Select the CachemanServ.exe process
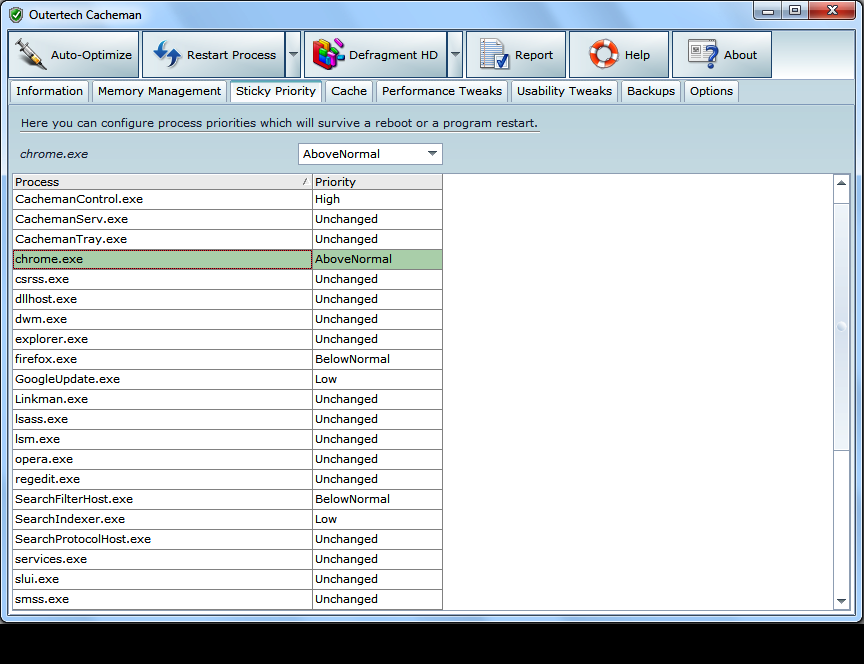 point(162,219)
